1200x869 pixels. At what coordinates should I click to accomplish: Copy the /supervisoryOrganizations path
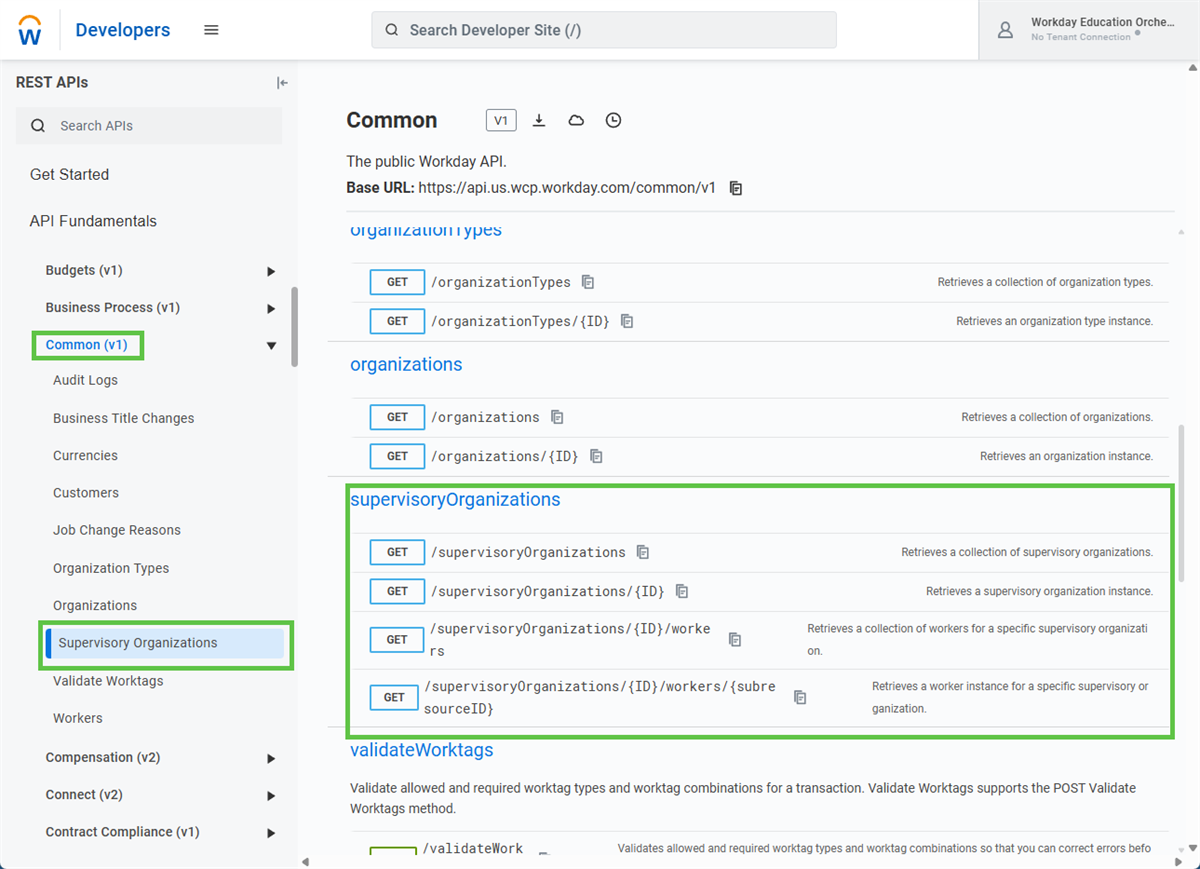pyautogui.click(x=643, y=552)
